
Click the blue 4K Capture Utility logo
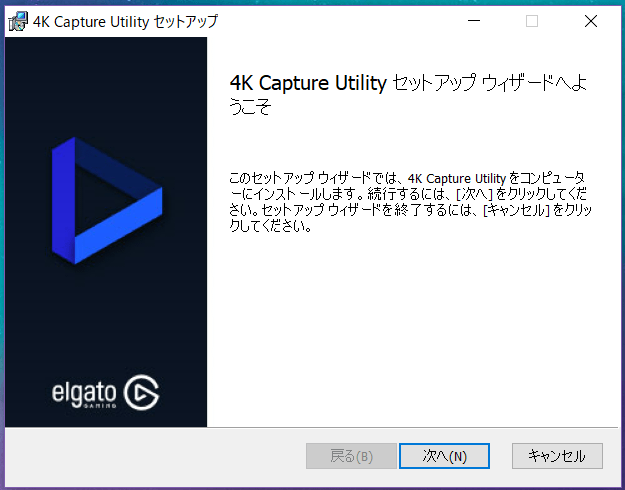[107, 201]
